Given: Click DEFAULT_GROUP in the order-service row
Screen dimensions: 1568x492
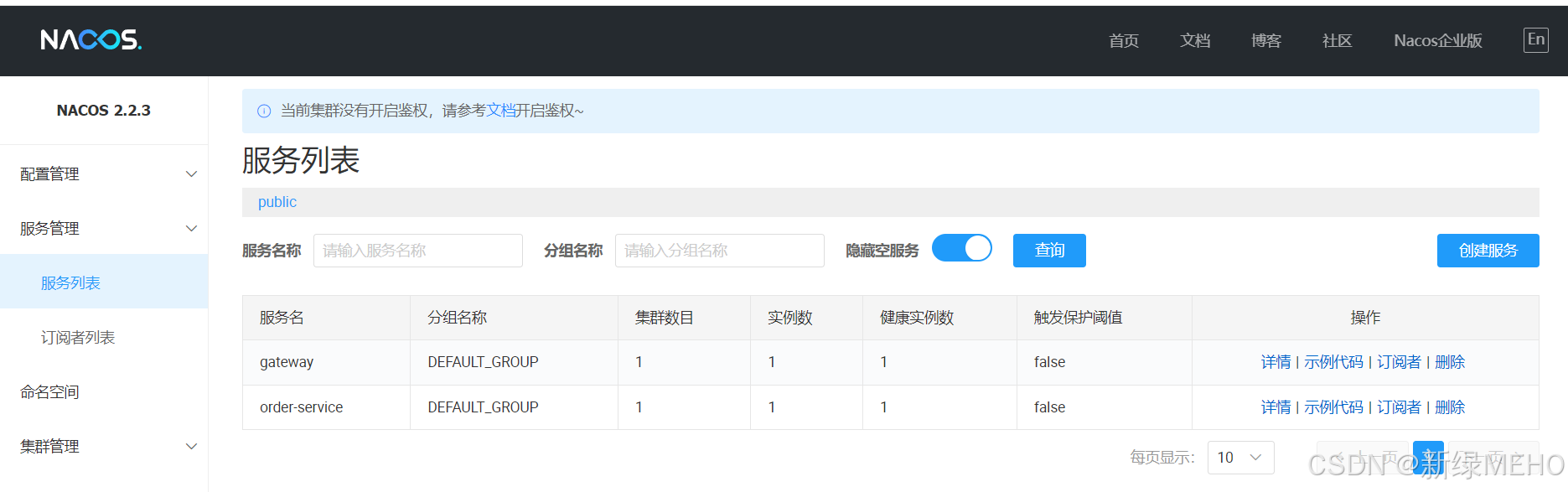Looking at the screenshot, I should pos(484,407).
